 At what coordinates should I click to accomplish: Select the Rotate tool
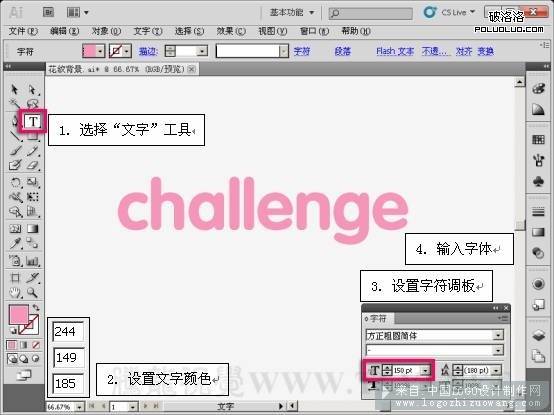coord(15,182)
